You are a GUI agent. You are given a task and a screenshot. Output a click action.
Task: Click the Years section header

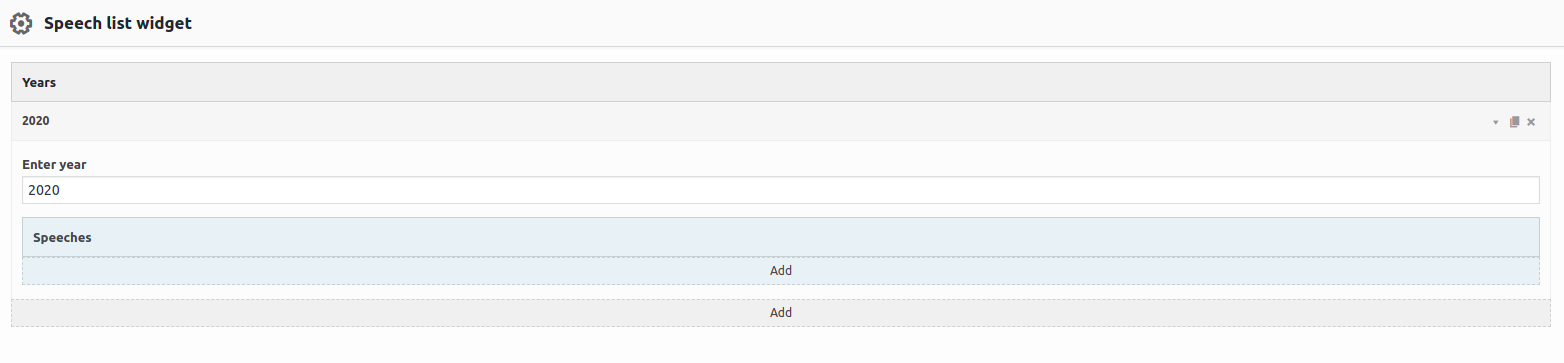pyautogui.click(x=781, y=83)
